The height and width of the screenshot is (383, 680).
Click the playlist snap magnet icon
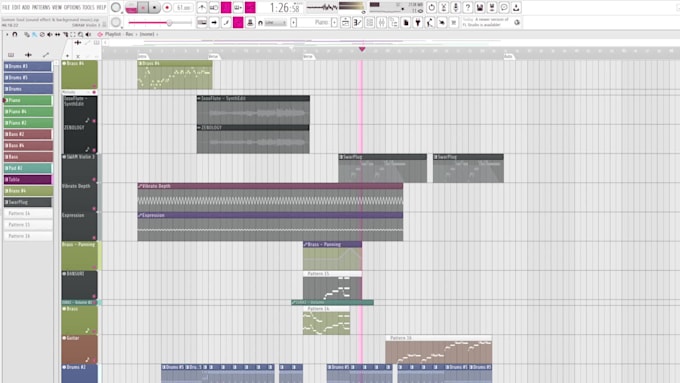15,34
